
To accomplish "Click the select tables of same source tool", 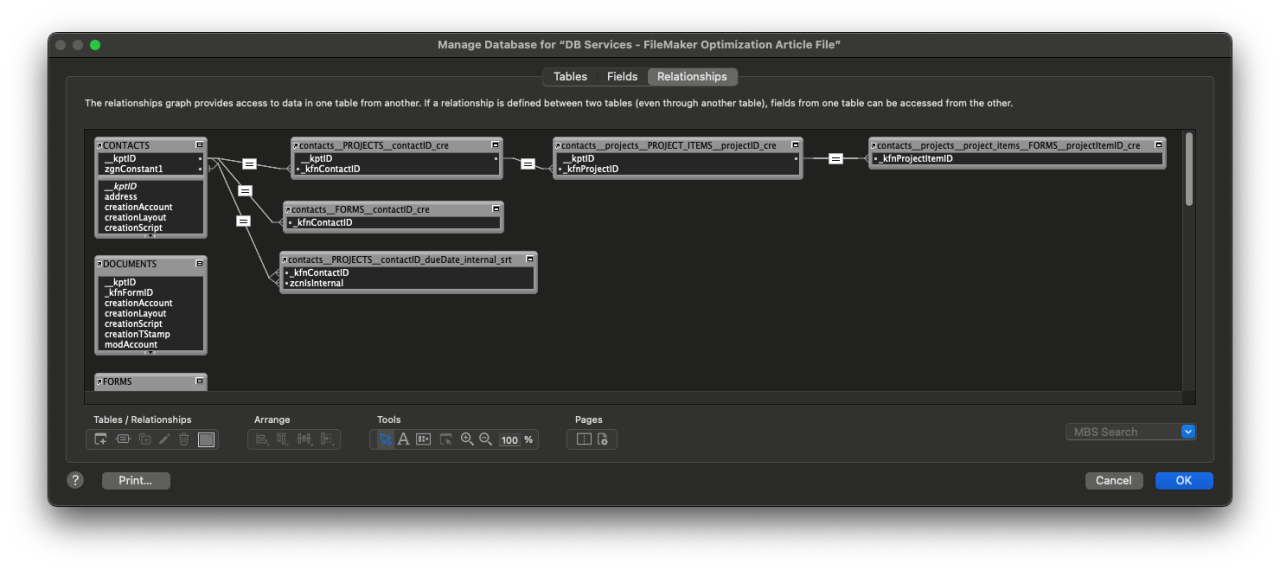I will (x=423, y=439).
